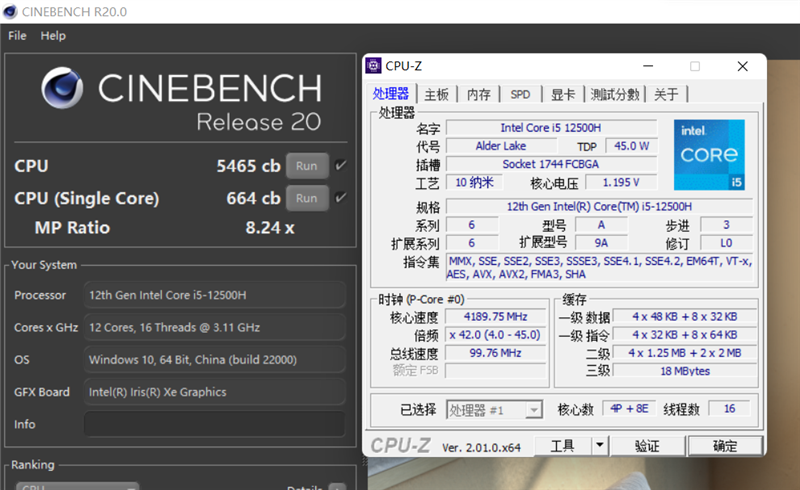Click the CPU-Z version text
Viewport: 800px width, 490px height.
click(x=481, y=448)
